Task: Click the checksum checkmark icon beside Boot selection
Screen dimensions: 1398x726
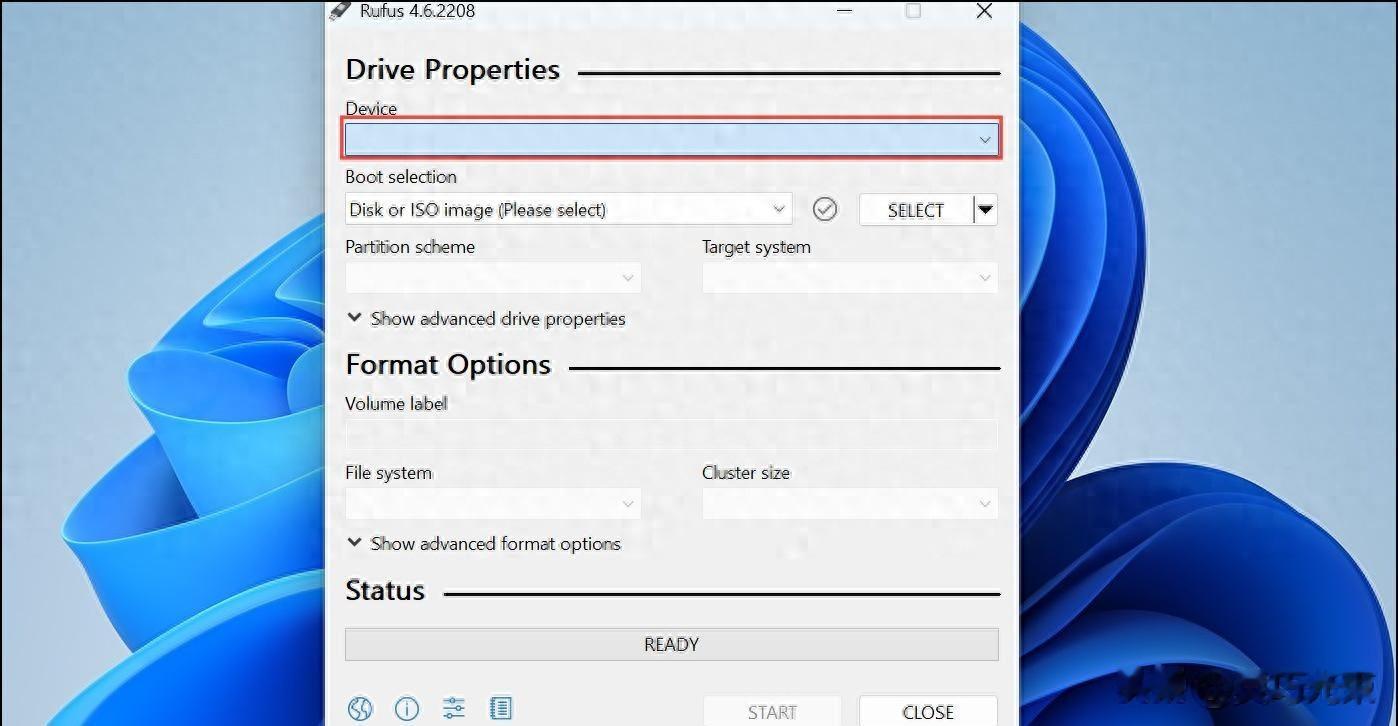Action: [x=825, y=209]
